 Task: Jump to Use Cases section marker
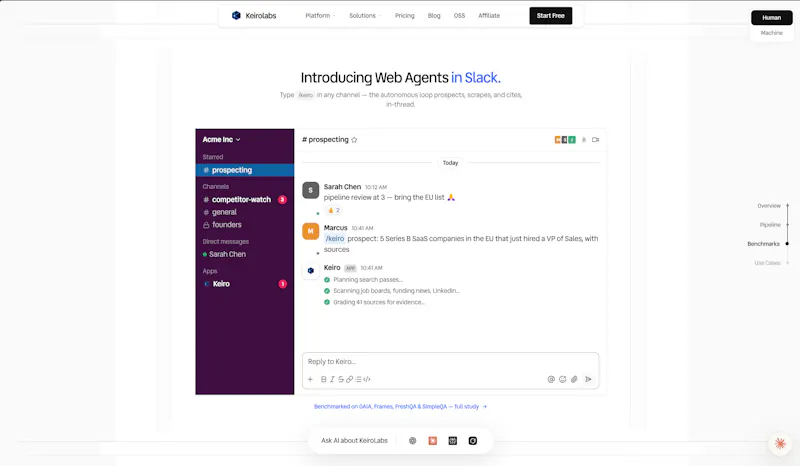(x=771, y=263)
